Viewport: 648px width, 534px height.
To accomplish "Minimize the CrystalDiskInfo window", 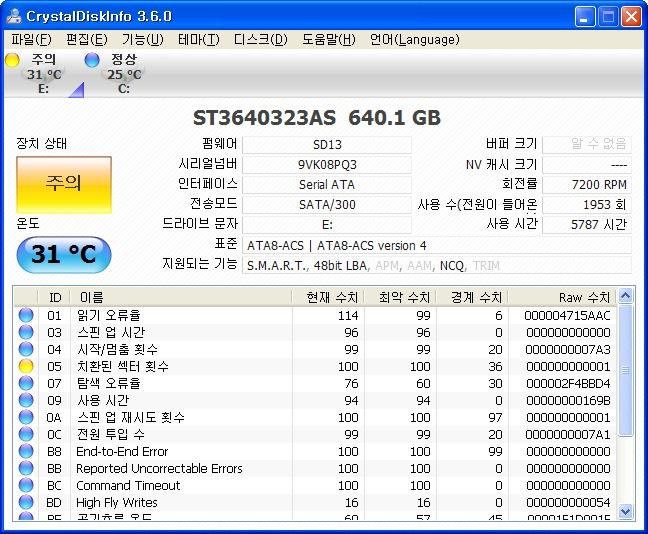I will (x=584, y=17).
